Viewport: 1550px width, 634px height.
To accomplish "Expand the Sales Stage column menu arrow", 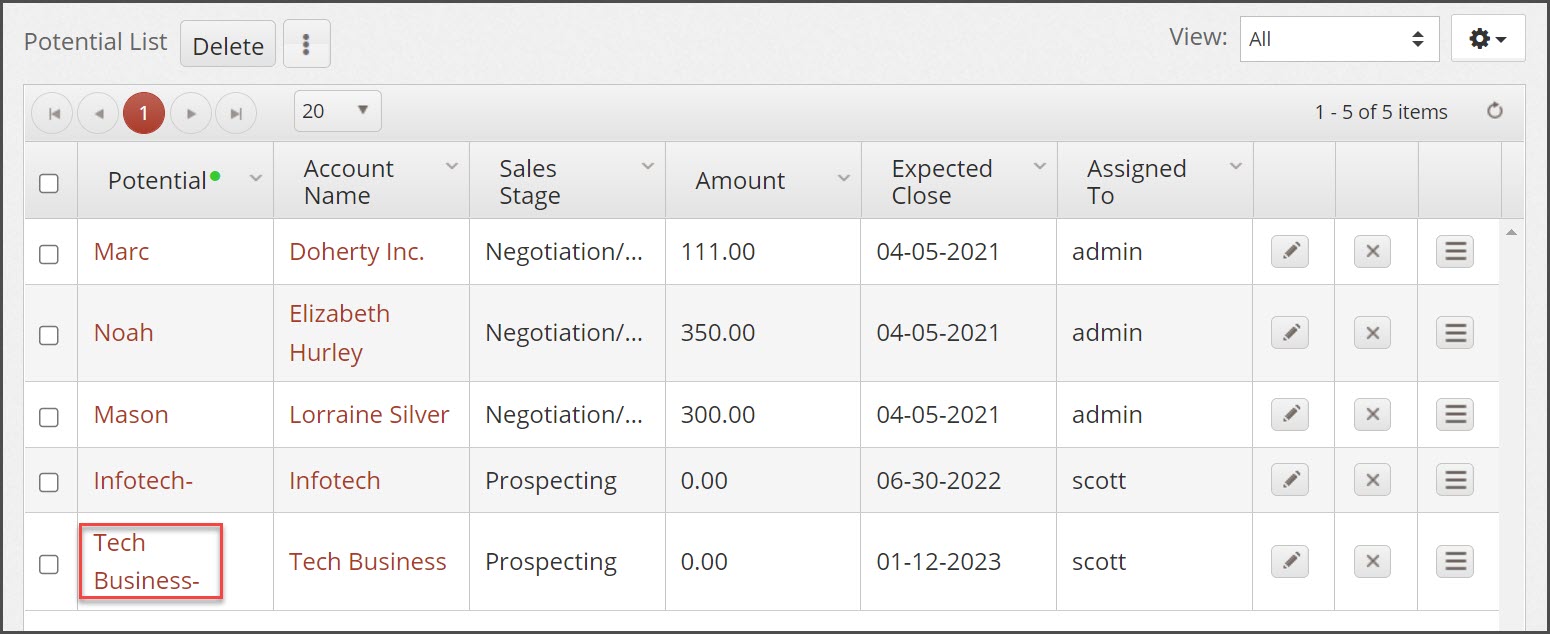I will tap(647, 167).
